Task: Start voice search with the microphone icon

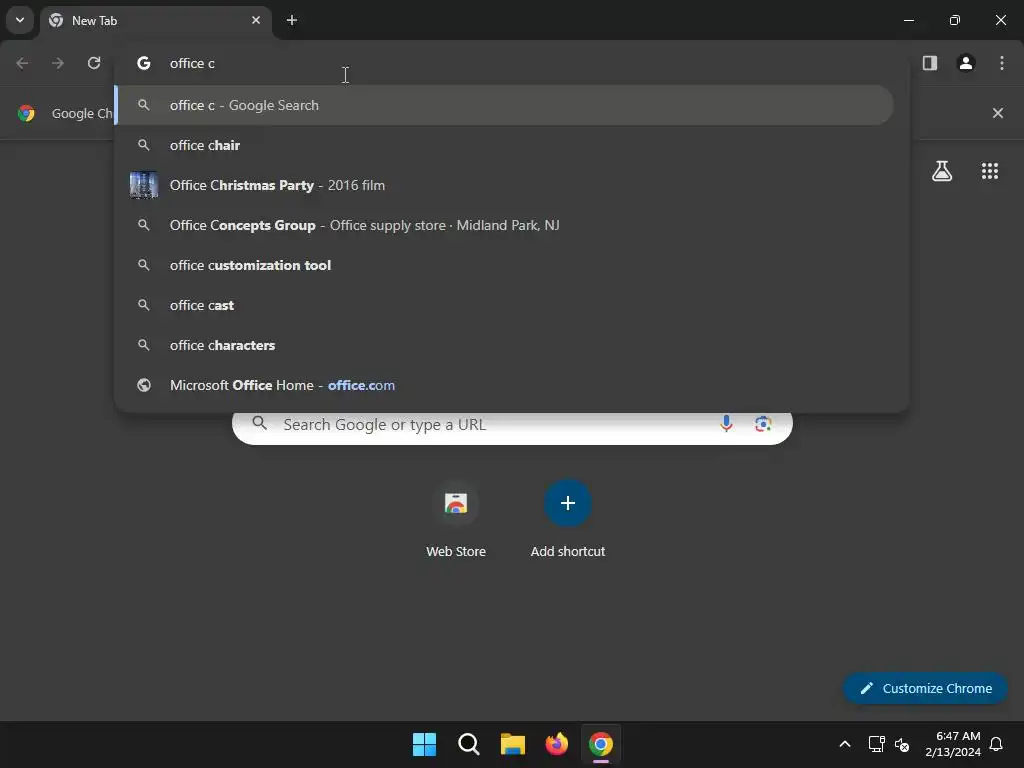Action: pos(726,424)
